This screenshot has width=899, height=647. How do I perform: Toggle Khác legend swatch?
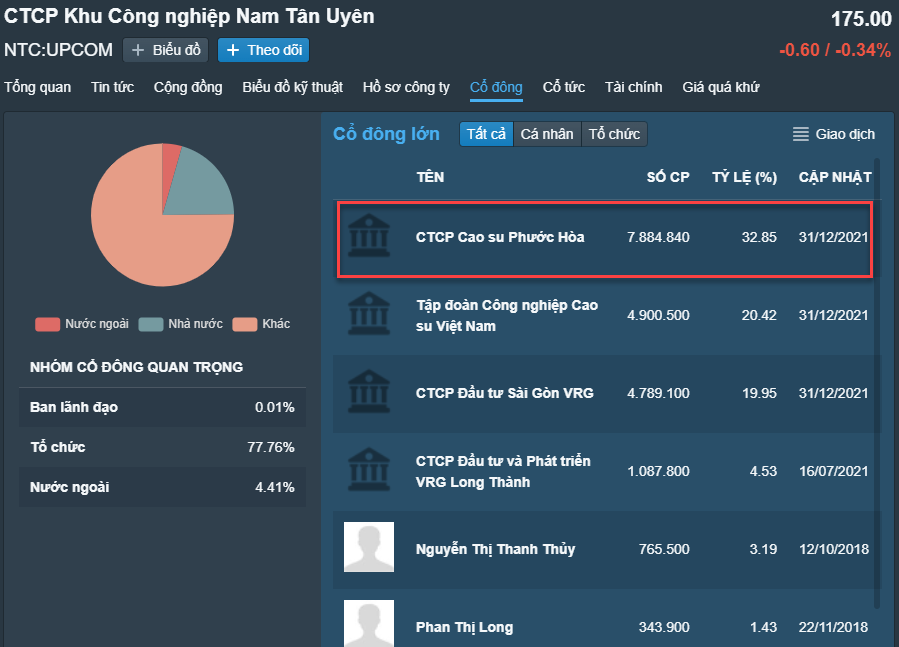click(245, 324)
